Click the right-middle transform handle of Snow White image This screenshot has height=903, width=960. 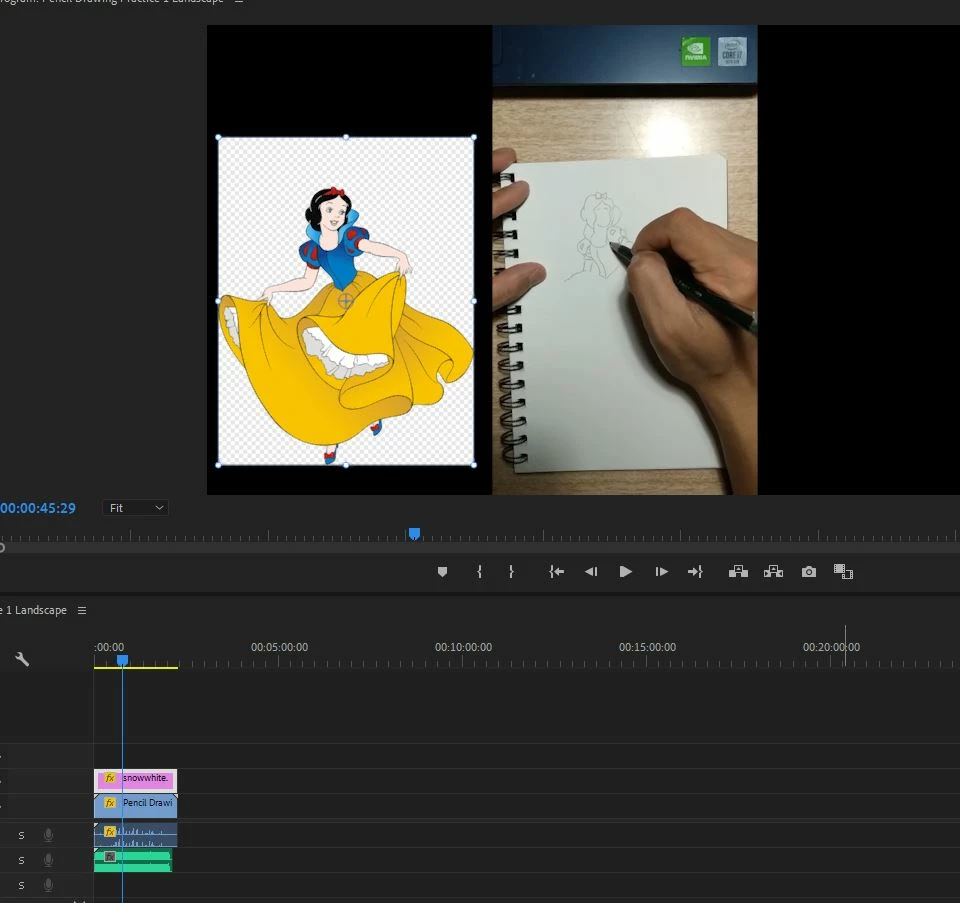[474, 301]
